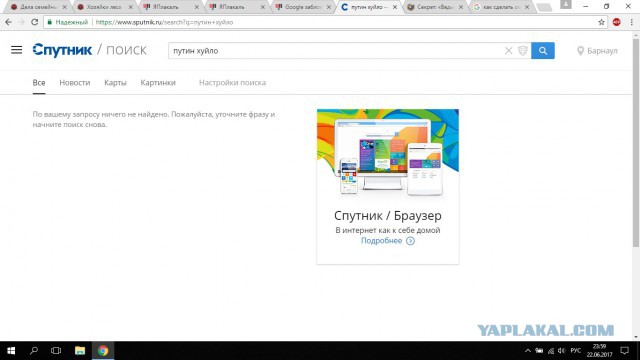Click the network tray icon
640x360 pixels.
pyautogui.click(x=551, y=351)
